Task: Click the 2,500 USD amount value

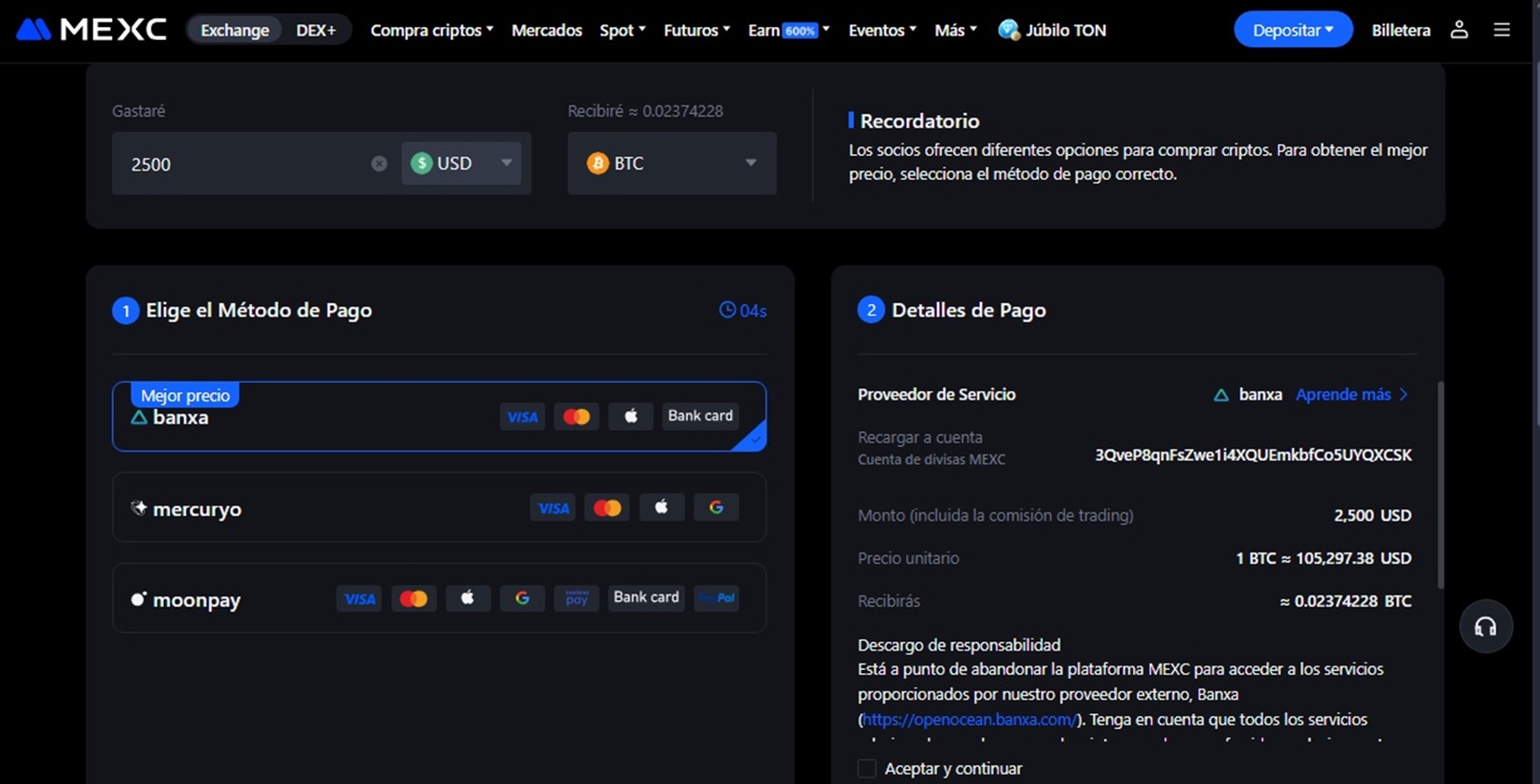Action: 1373,515
